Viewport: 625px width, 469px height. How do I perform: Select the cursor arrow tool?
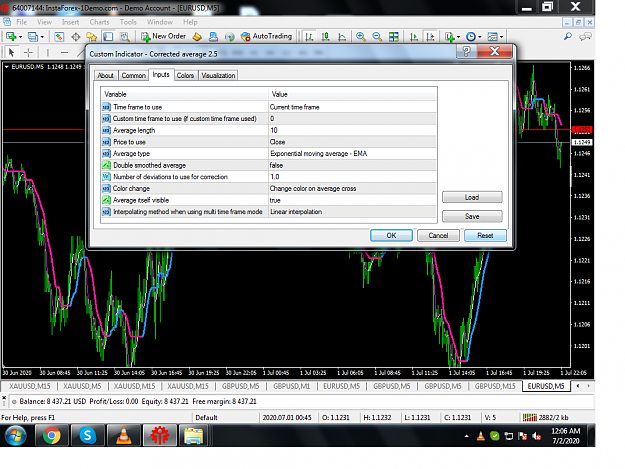(x=12, y=52)
